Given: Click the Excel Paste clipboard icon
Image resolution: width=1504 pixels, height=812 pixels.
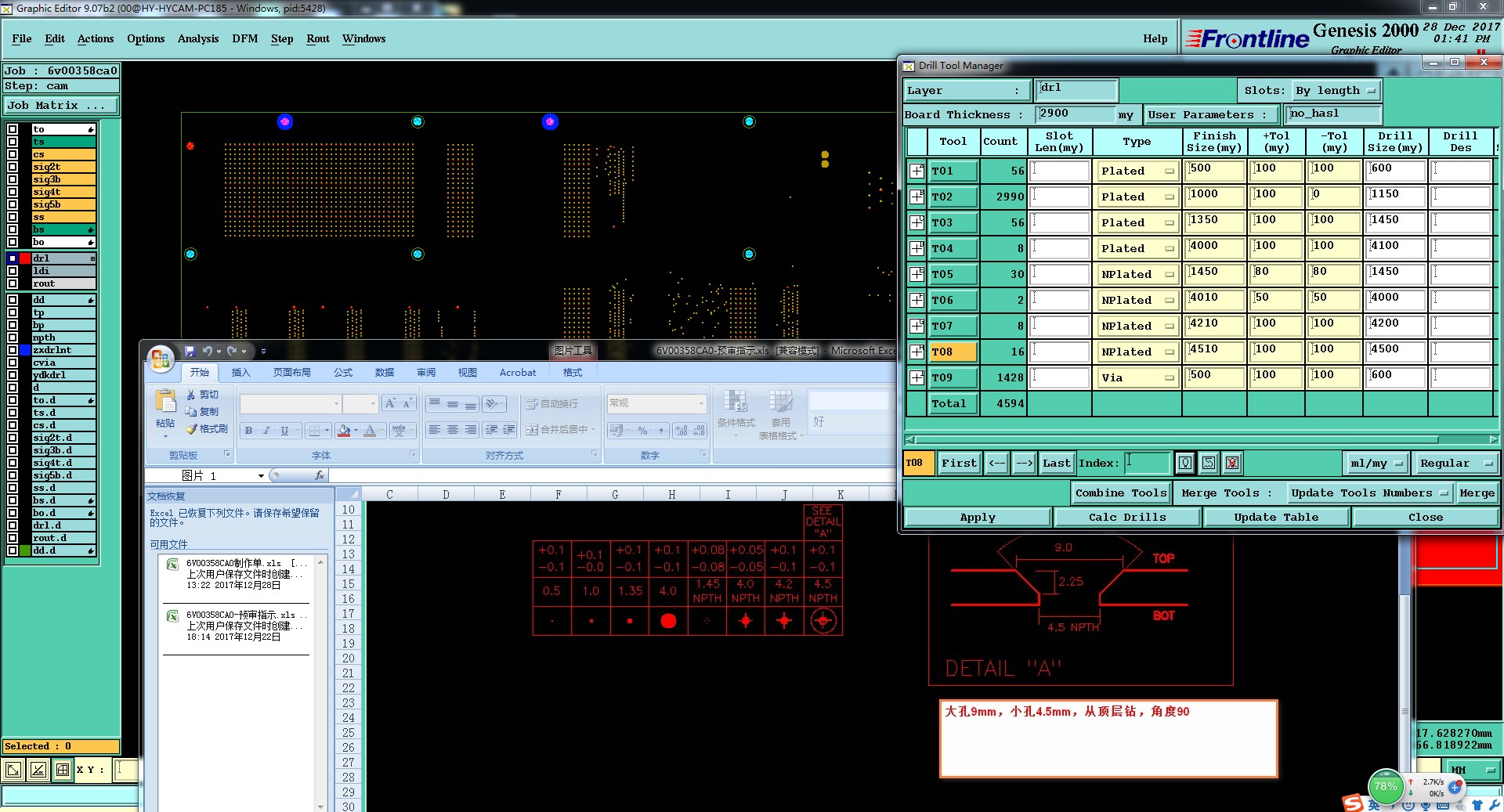Looking at the screenshot, I should pyautogui.click(x=165, y=402).
